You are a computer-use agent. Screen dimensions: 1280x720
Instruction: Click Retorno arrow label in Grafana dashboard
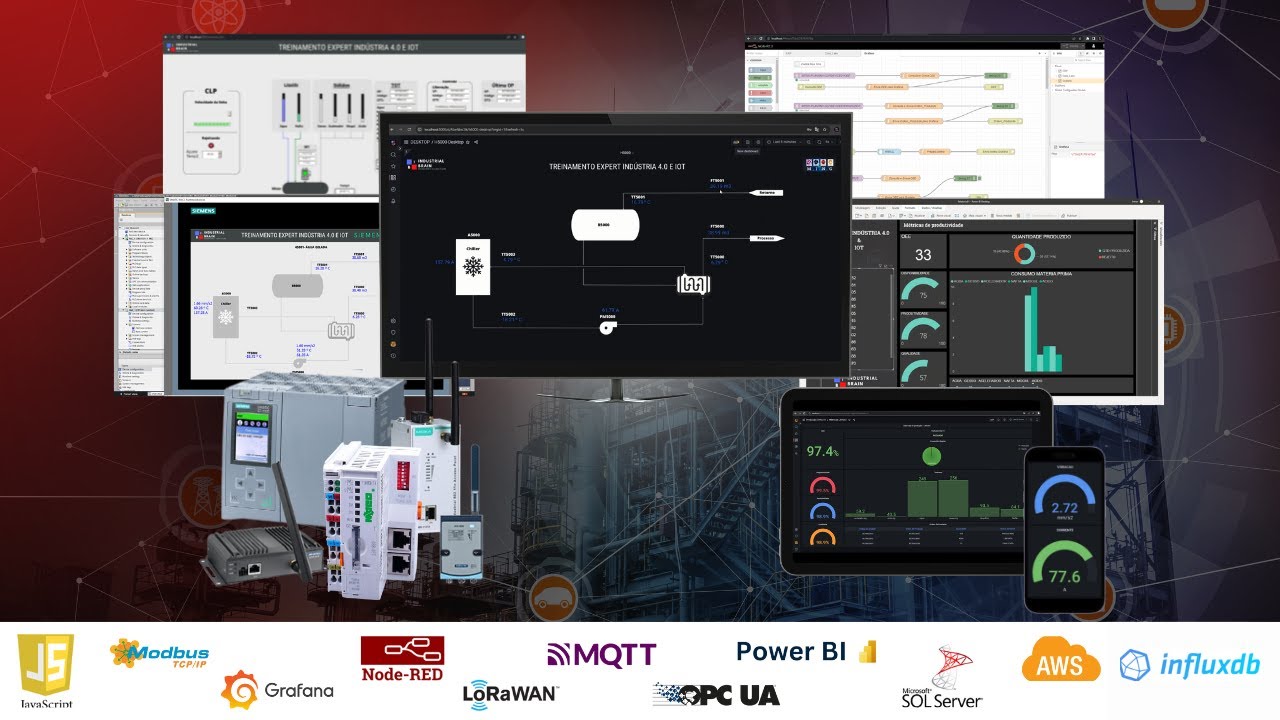click(x=766, y=192)
